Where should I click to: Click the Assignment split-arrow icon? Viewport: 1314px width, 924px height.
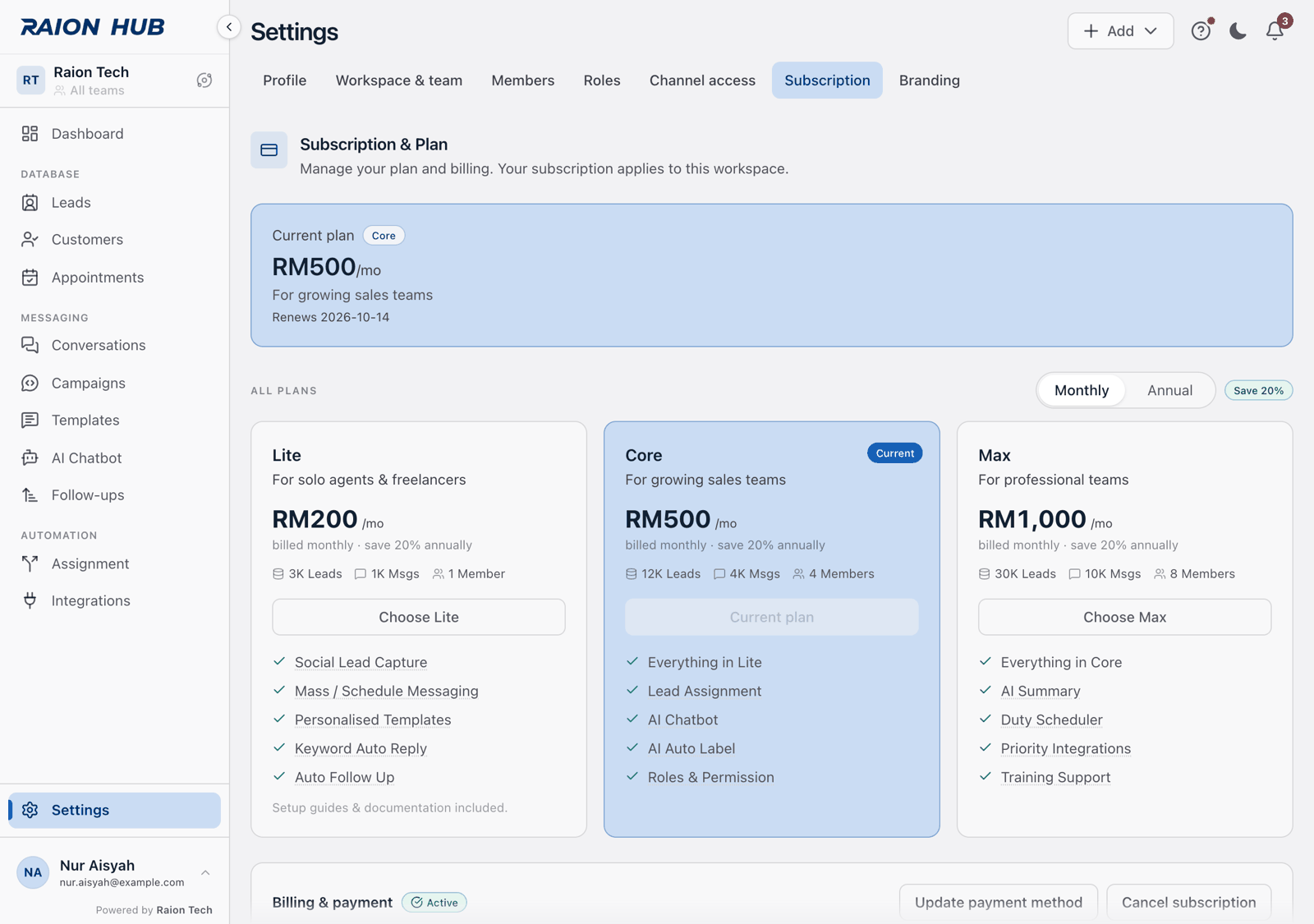pos(30,564)
